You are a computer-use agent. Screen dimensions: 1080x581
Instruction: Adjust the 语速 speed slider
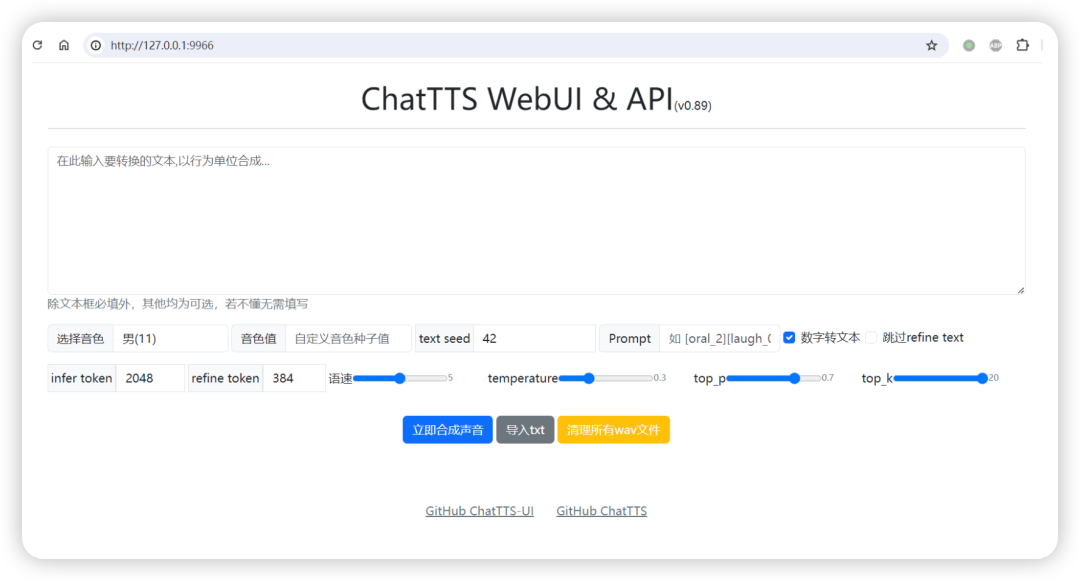(x=399, y=378)
